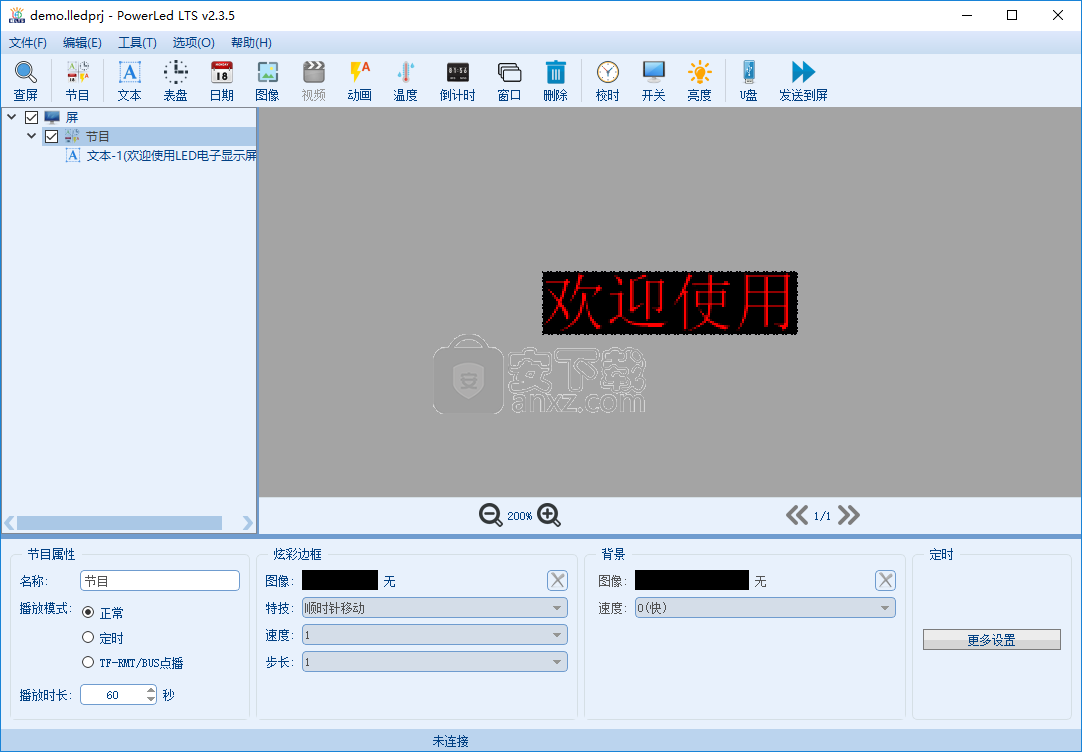1082x752 pixels.
Task: Insert a 文本 text element
Action: 129,81
